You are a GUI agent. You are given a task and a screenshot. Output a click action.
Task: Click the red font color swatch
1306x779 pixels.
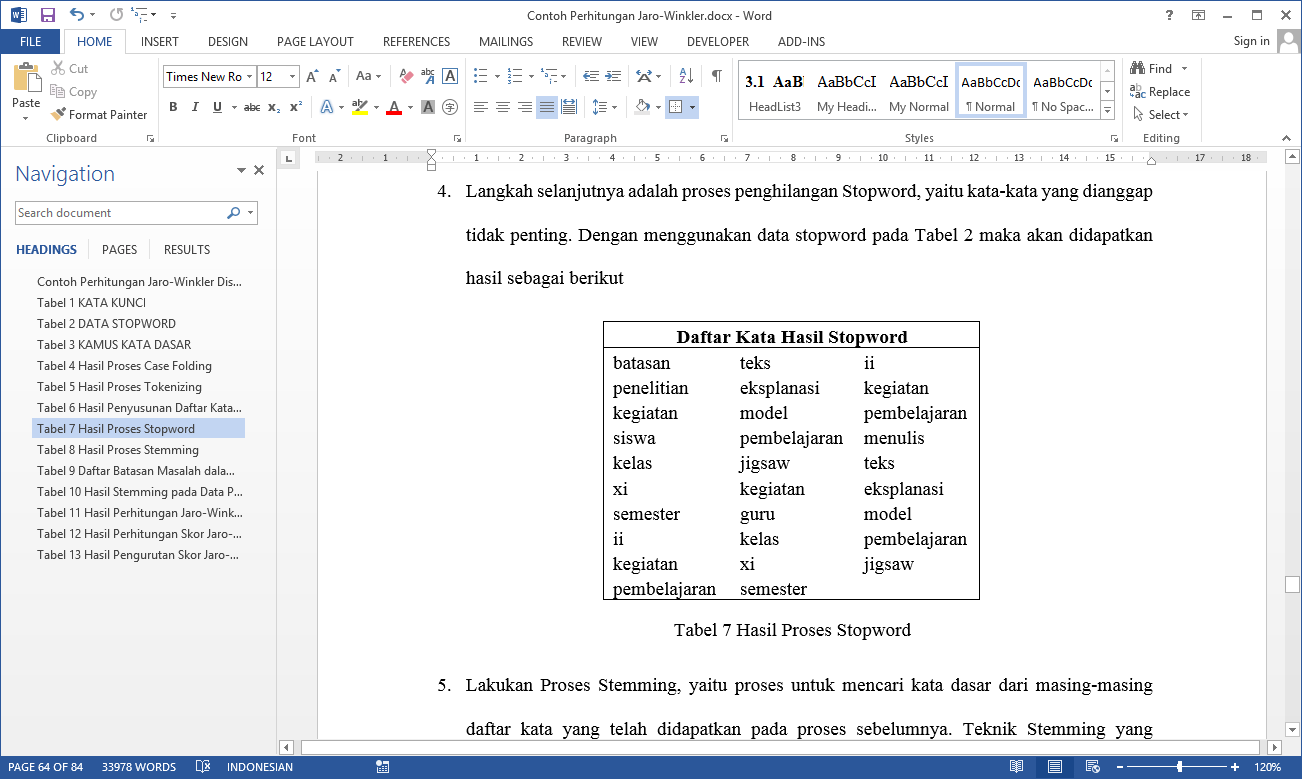click(394, 108)
